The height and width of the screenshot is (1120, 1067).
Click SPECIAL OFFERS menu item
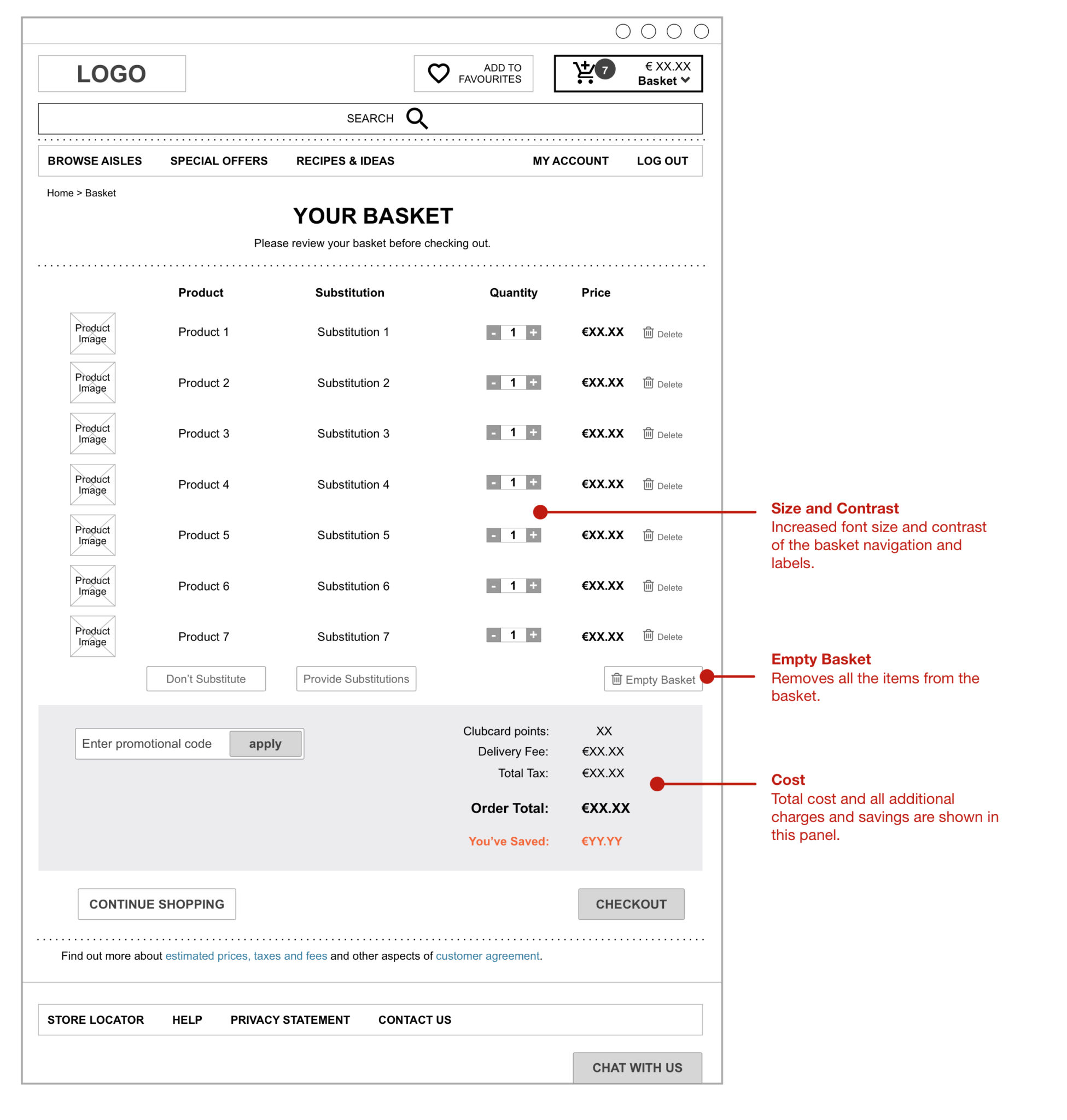click(x=220, y=163)
